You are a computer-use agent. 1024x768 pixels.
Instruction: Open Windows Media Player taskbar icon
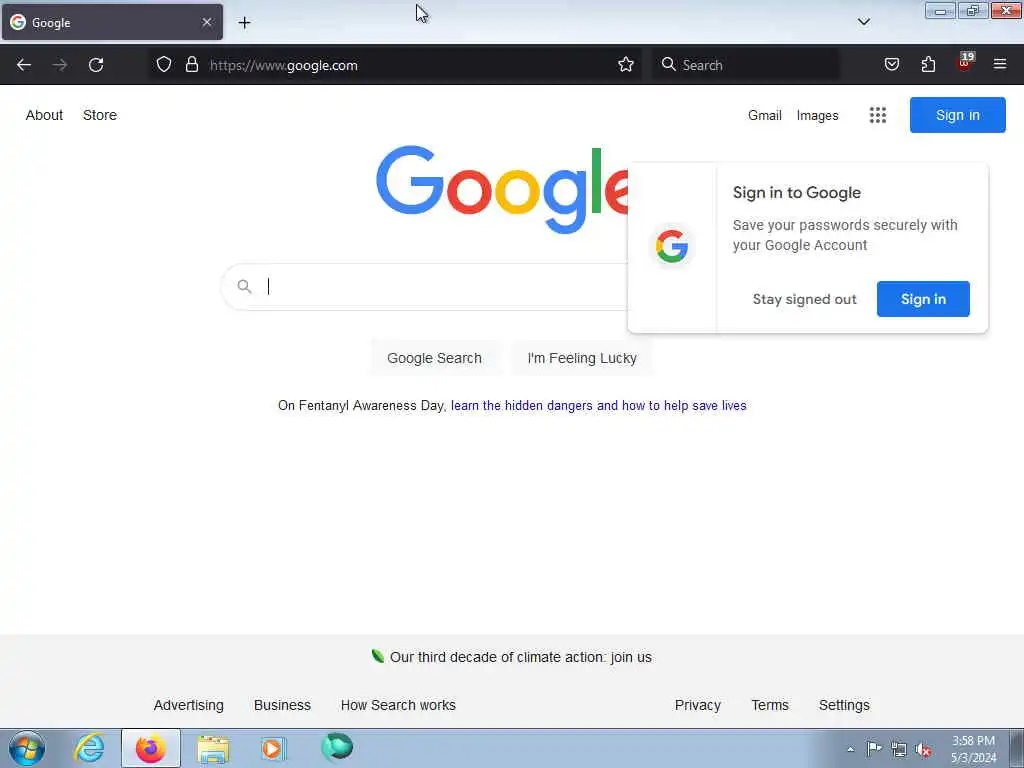tap(273, 748)
